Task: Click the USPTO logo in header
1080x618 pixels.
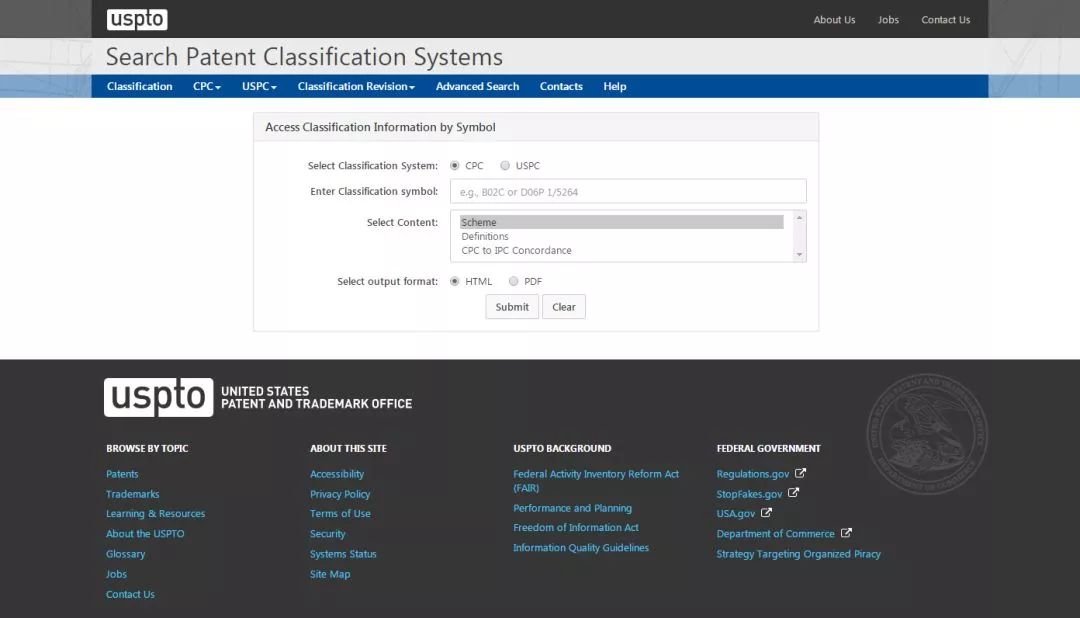Action: [137, 19]
